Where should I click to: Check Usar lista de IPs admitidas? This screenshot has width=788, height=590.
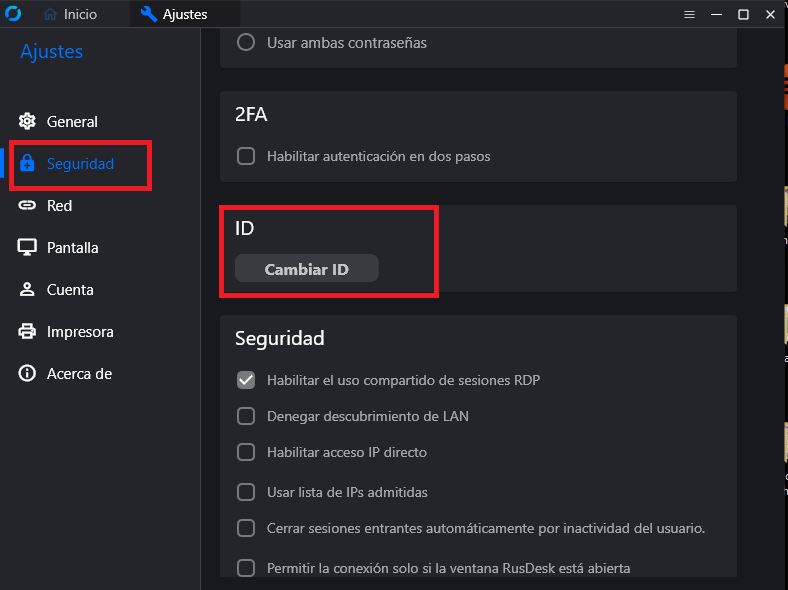[x=246, y=492]
